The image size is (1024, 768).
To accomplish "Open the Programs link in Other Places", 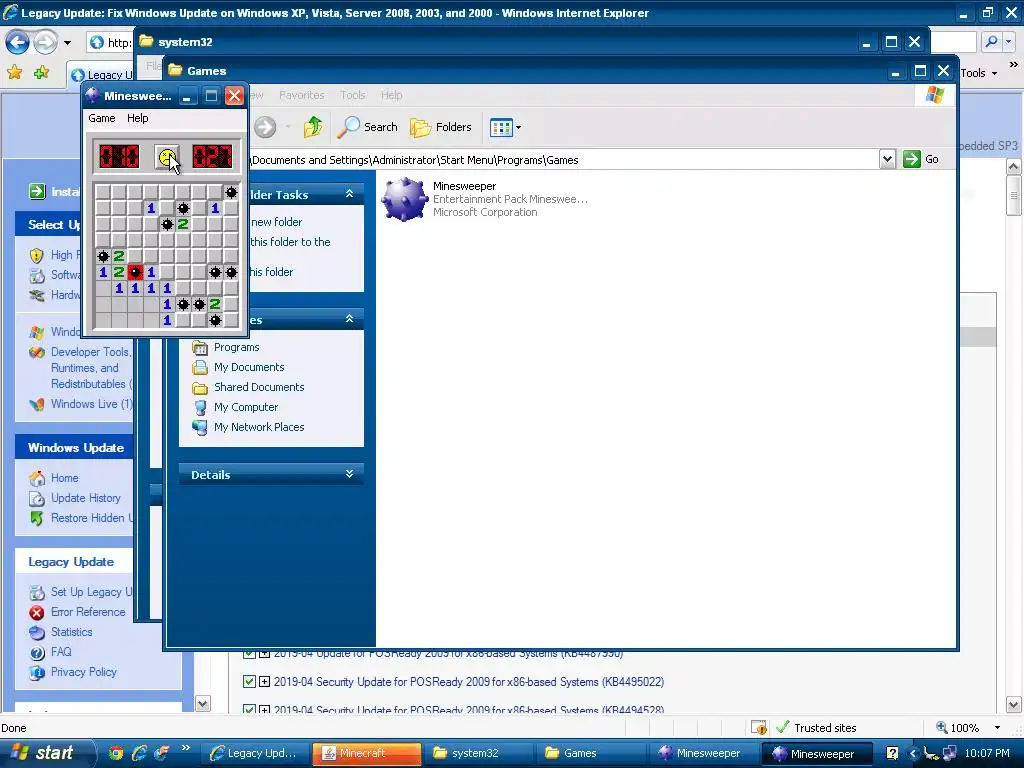I will 236,347.
